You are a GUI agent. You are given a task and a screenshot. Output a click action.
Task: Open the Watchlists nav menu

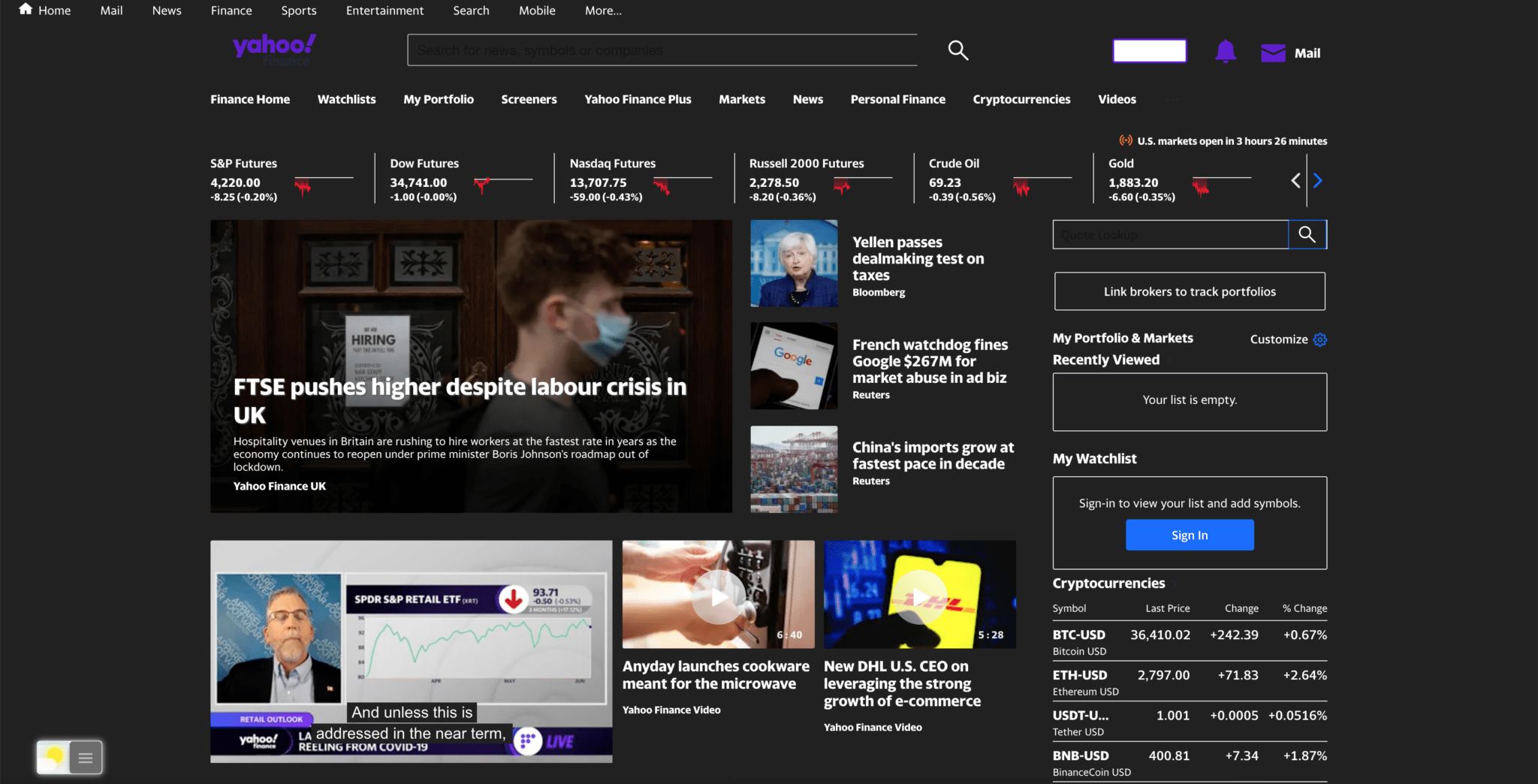346,99
